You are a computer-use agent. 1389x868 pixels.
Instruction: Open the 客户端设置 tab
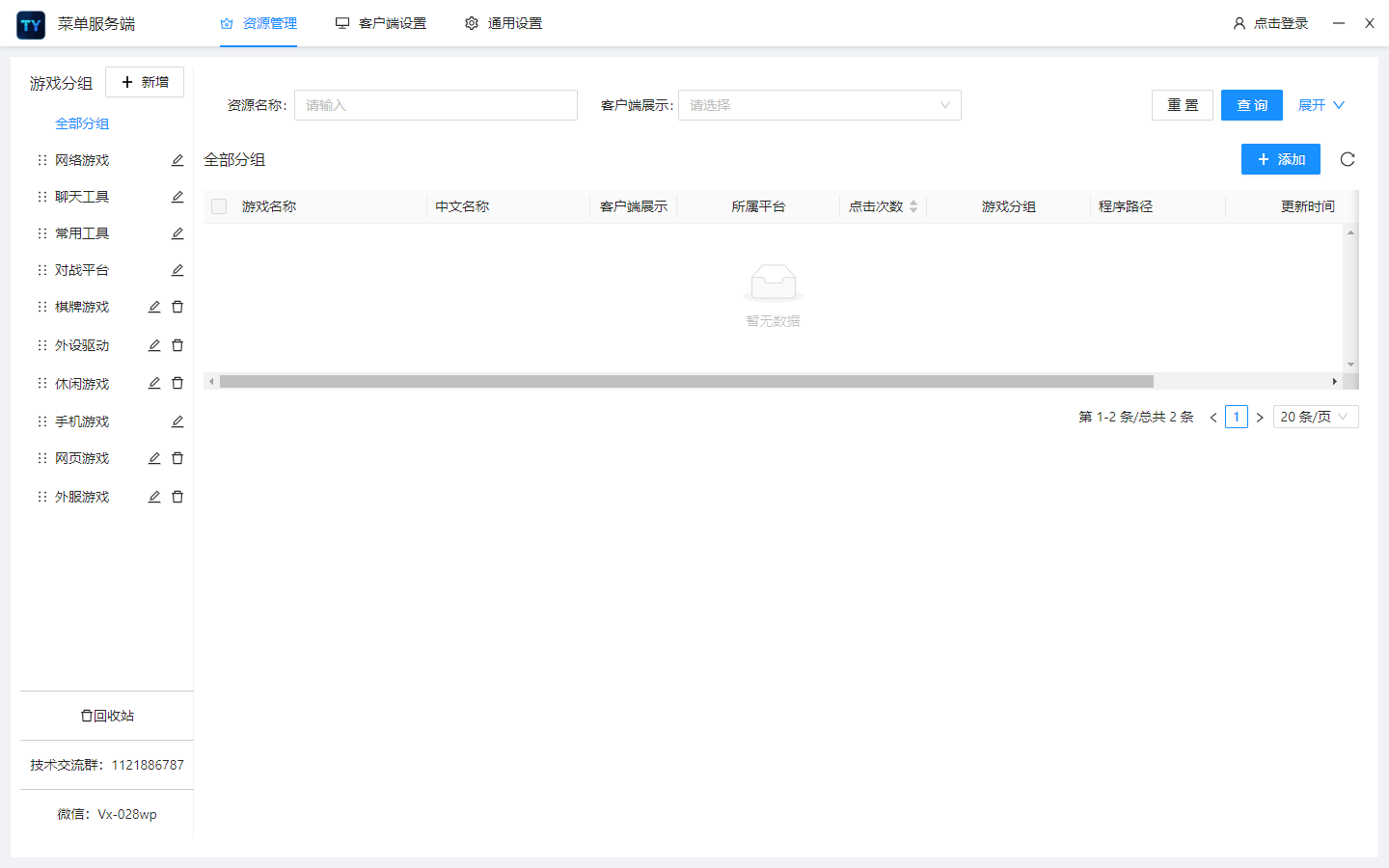[381, 23]
